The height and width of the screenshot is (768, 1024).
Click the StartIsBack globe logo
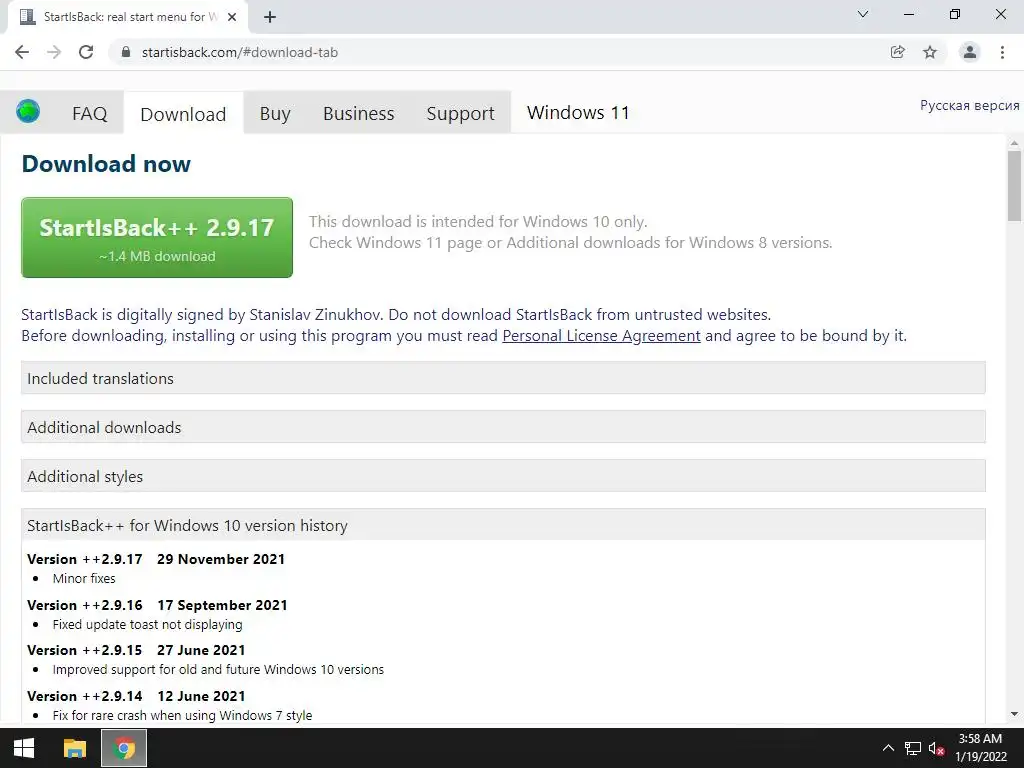(28, 111)
